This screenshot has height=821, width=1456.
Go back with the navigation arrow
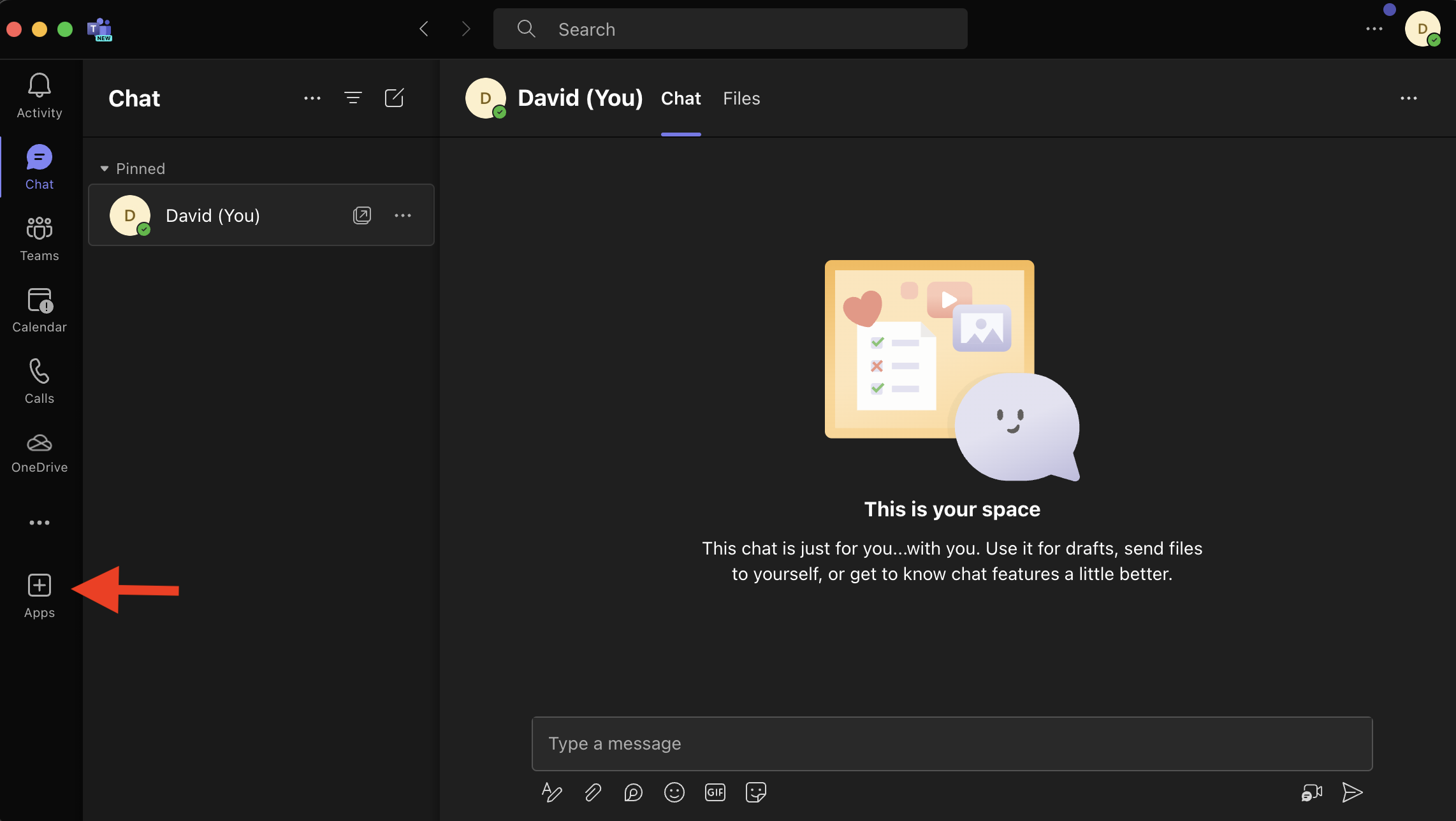[x=424, y=29]
